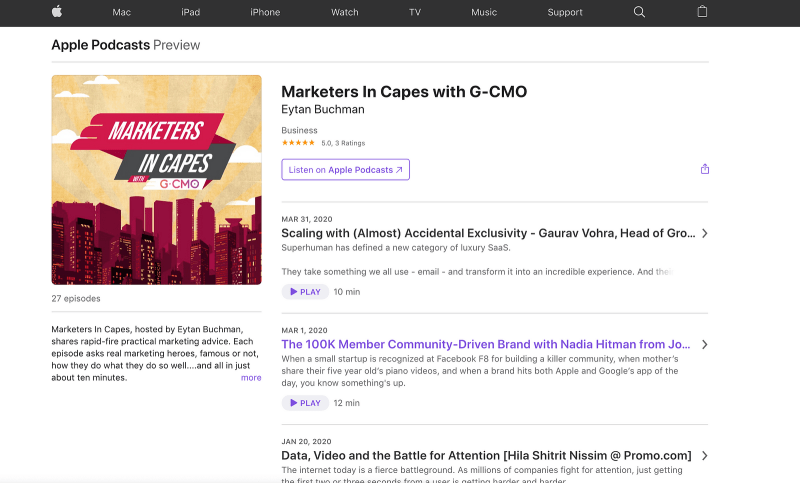Open the search magnifier icon
800x483 pixels.
point(639,12)
